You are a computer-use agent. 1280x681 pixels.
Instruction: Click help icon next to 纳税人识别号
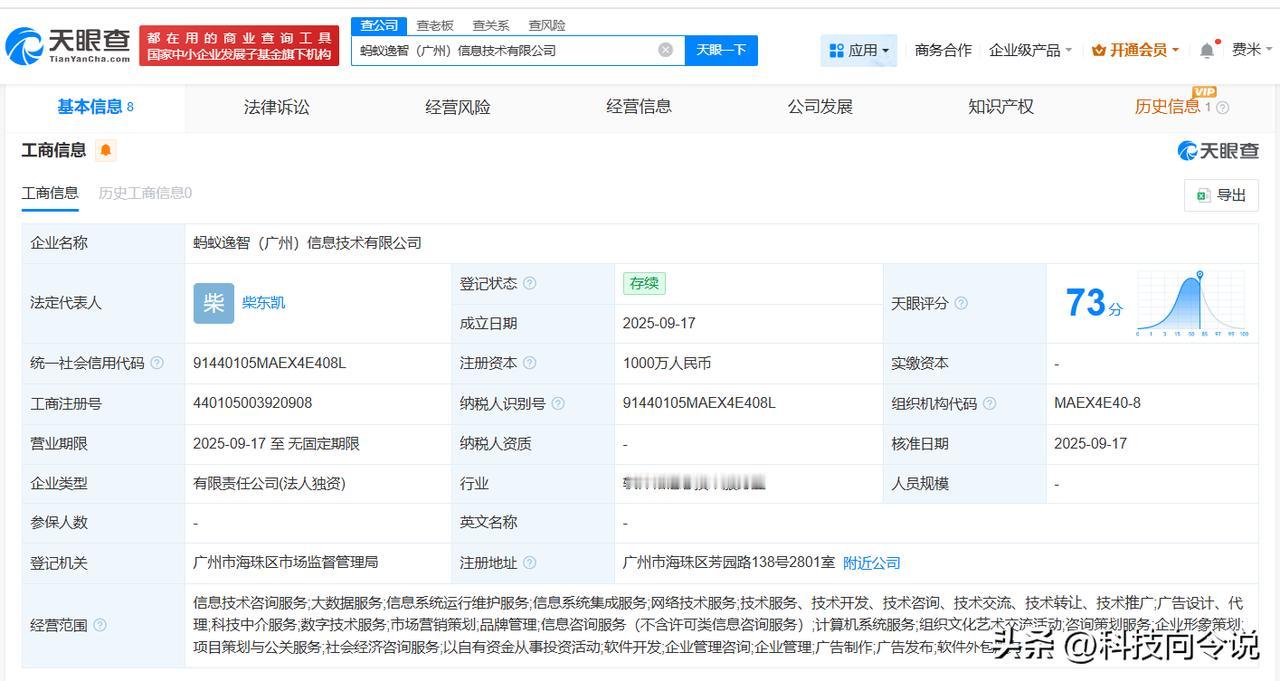[557, 403]
